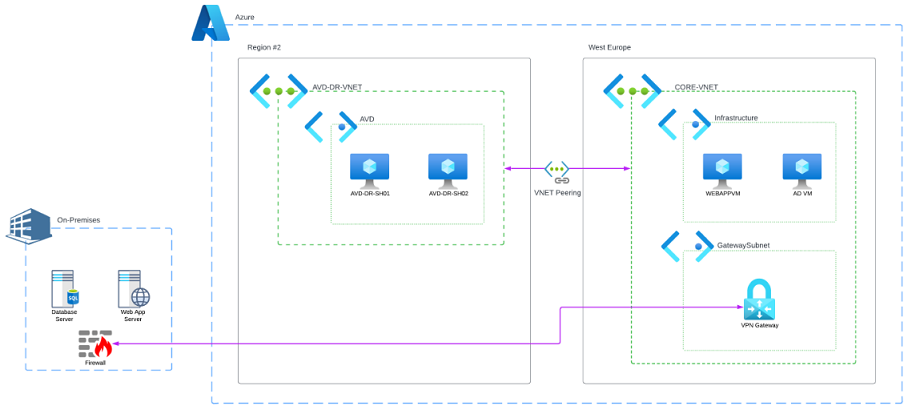Click the Region #2 label
The height and width of the screenshot is (410, 908).
[x=264, y=48]
